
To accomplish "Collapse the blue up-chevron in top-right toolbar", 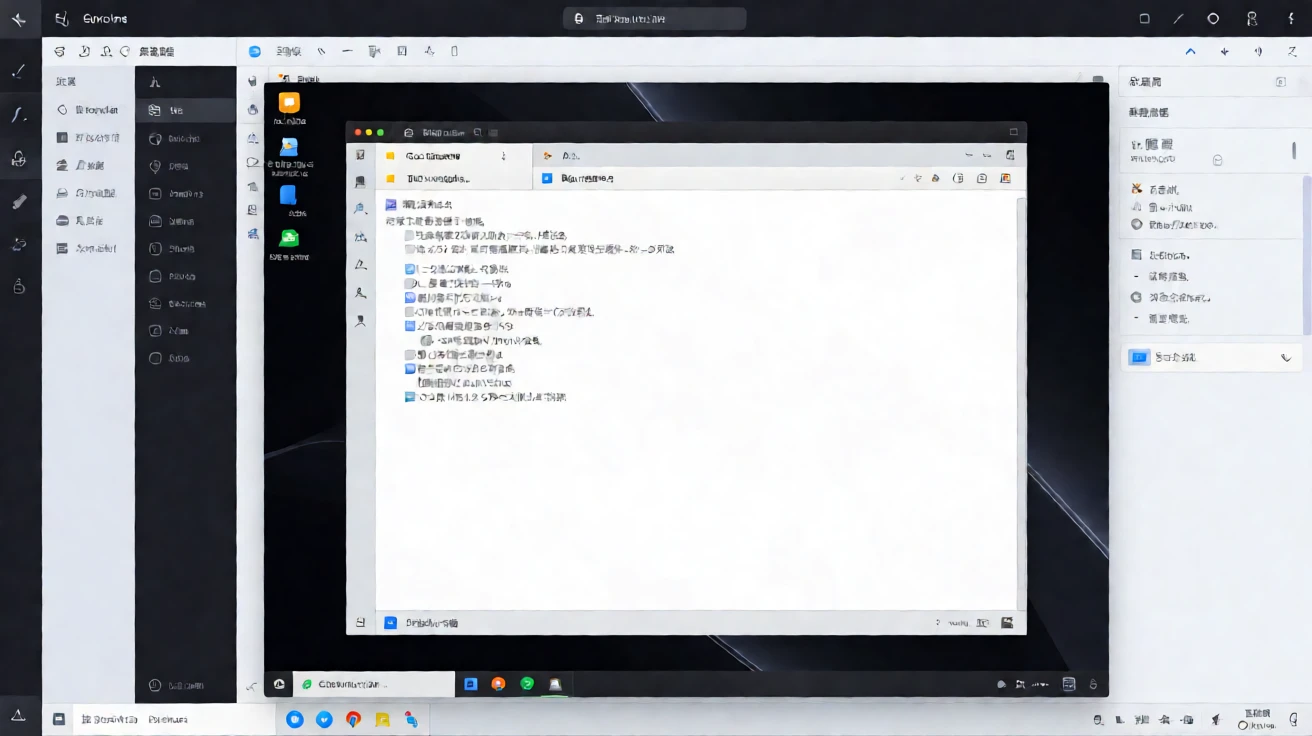I will [x=1190, y=51].
